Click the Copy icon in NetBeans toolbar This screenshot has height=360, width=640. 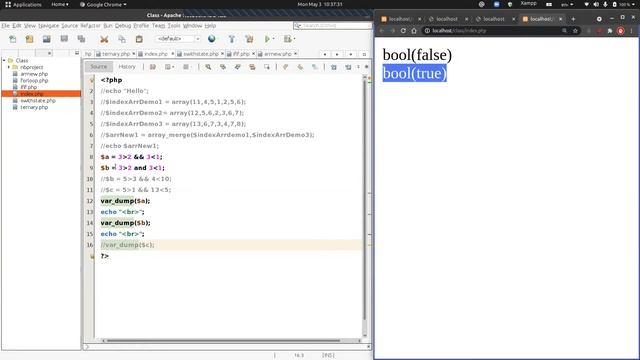point(122,39)
